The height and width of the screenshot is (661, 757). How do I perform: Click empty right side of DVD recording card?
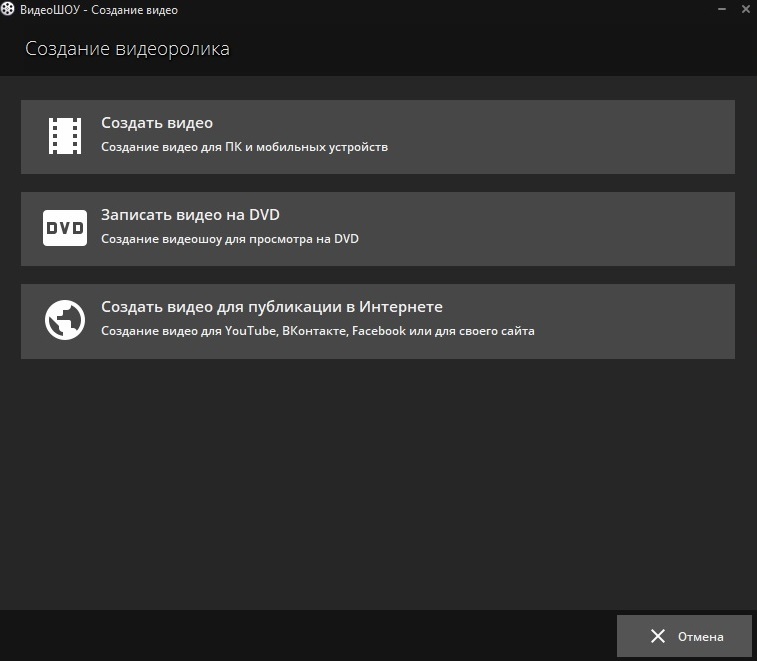pyautogui.click(x=579, y=229)
